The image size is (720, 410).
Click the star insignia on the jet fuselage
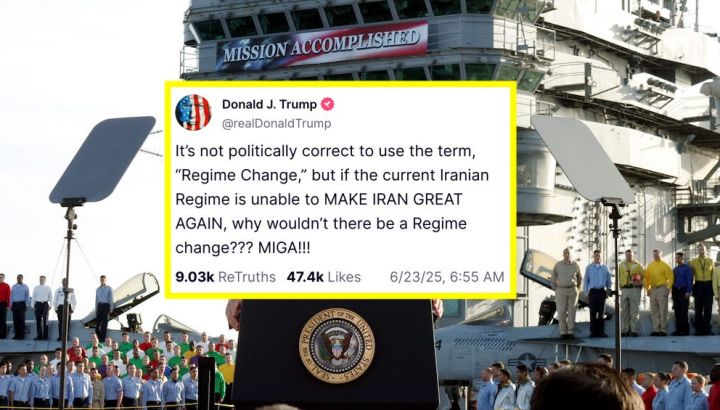click(x=526, y=359)
